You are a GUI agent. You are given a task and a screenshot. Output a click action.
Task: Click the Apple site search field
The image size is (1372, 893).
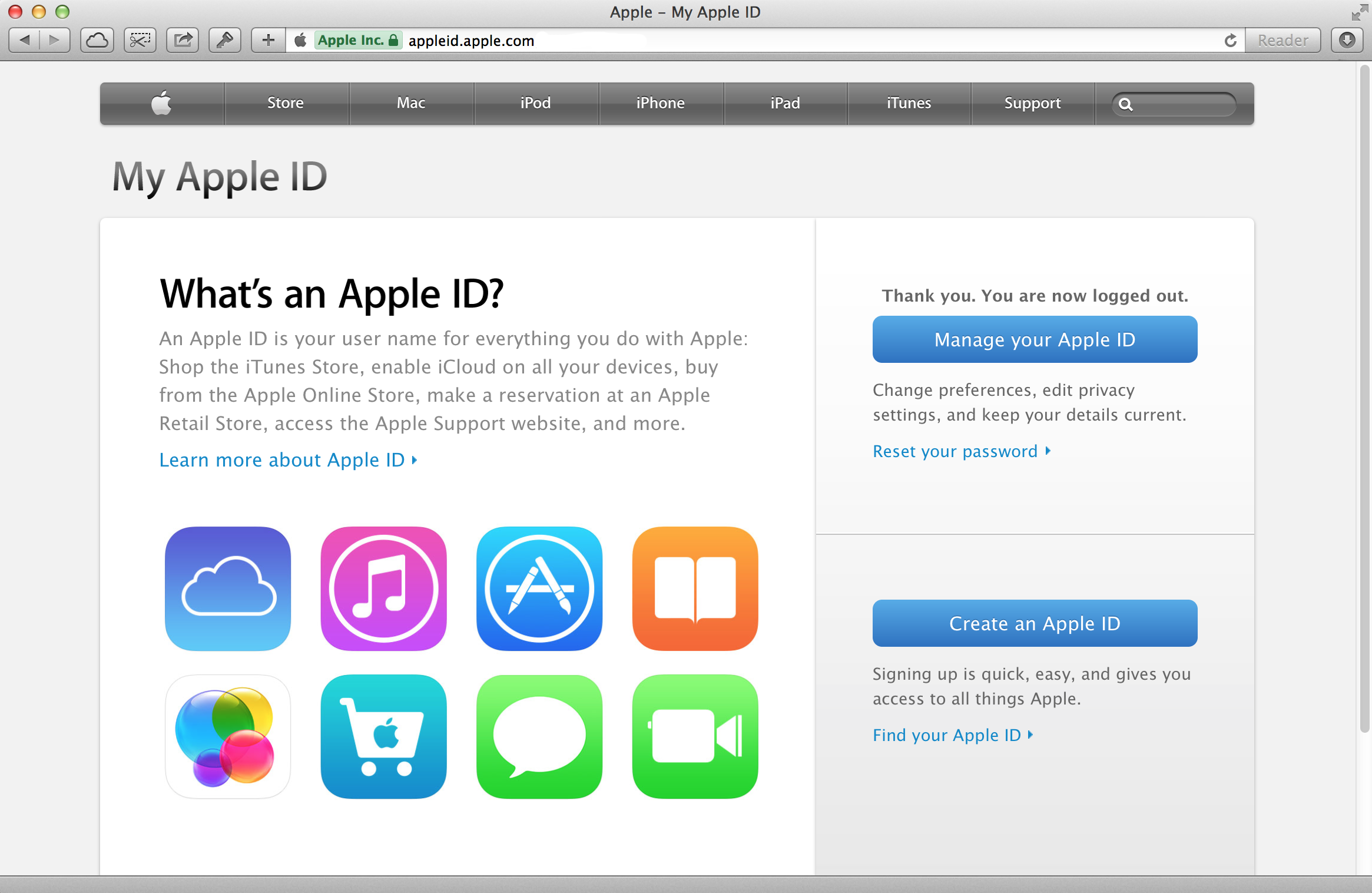(x=1174, y=104)
